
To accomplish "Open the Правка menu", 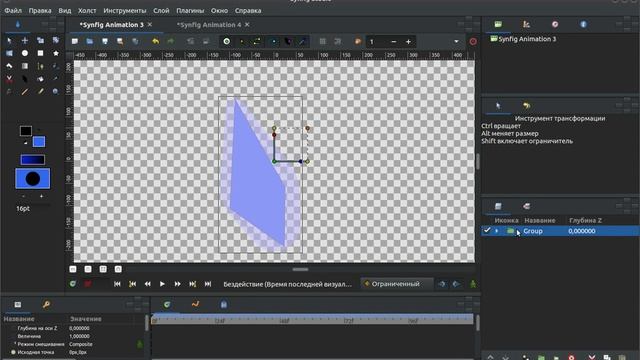I will pyautogui.click(x=40, y=11).
